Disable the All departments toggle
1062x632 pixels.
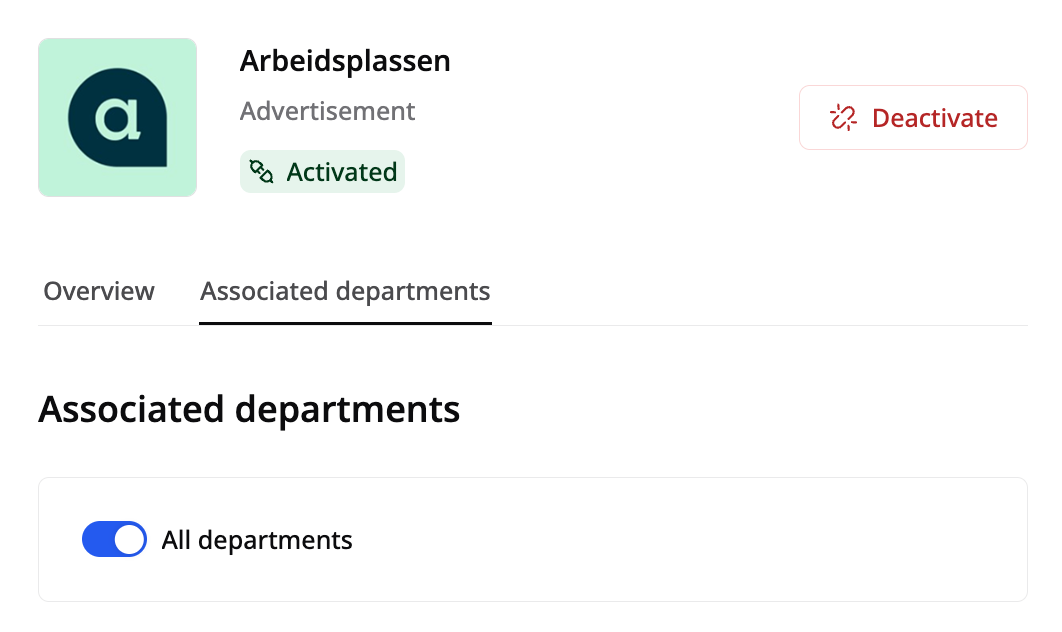point(114,540)
